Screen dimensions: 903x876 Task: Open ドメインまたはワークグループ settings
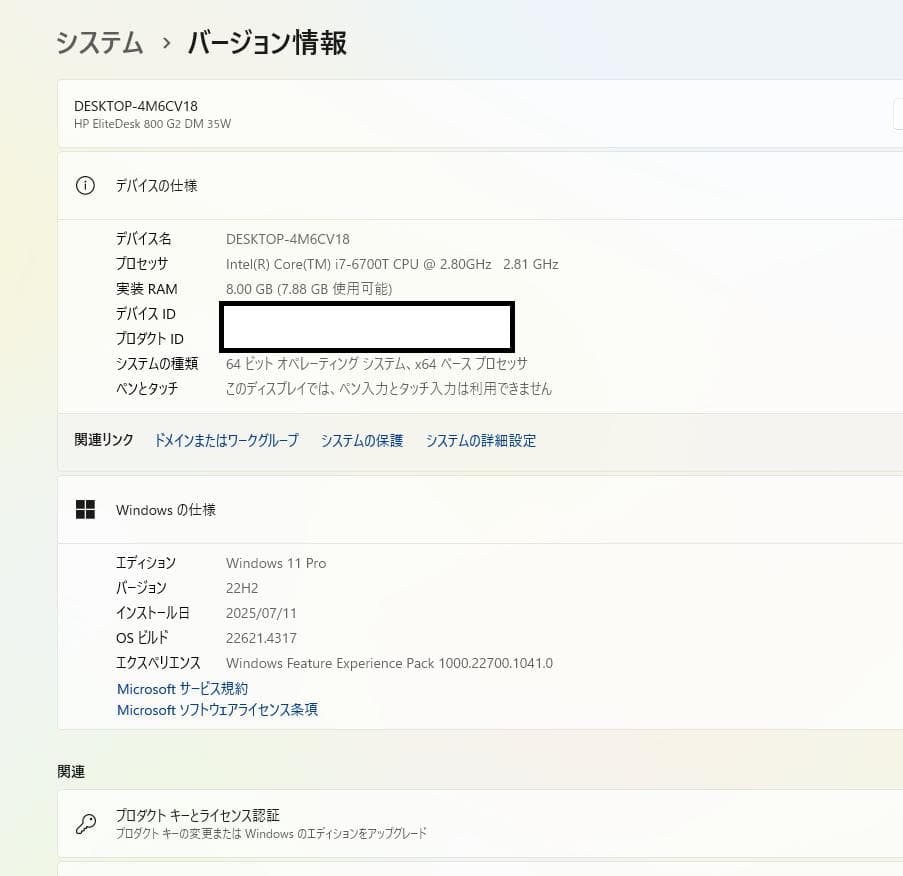click(226, 440)
